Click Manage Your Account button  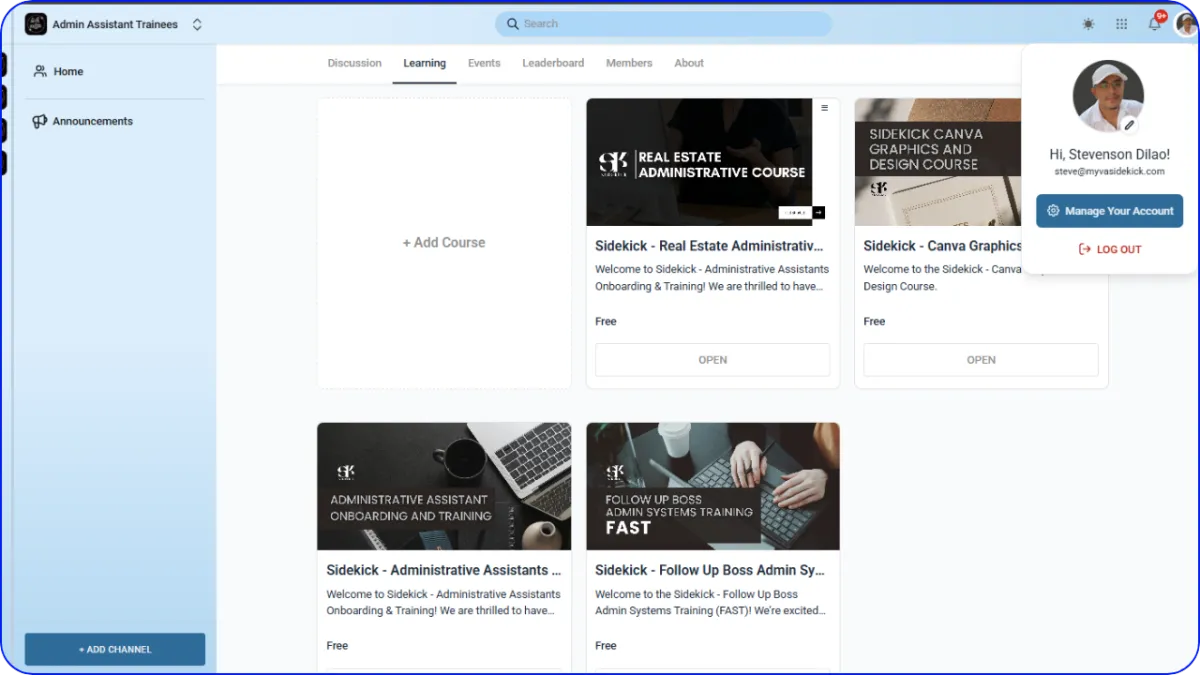pyautogui.click(x=1109, y=211)
